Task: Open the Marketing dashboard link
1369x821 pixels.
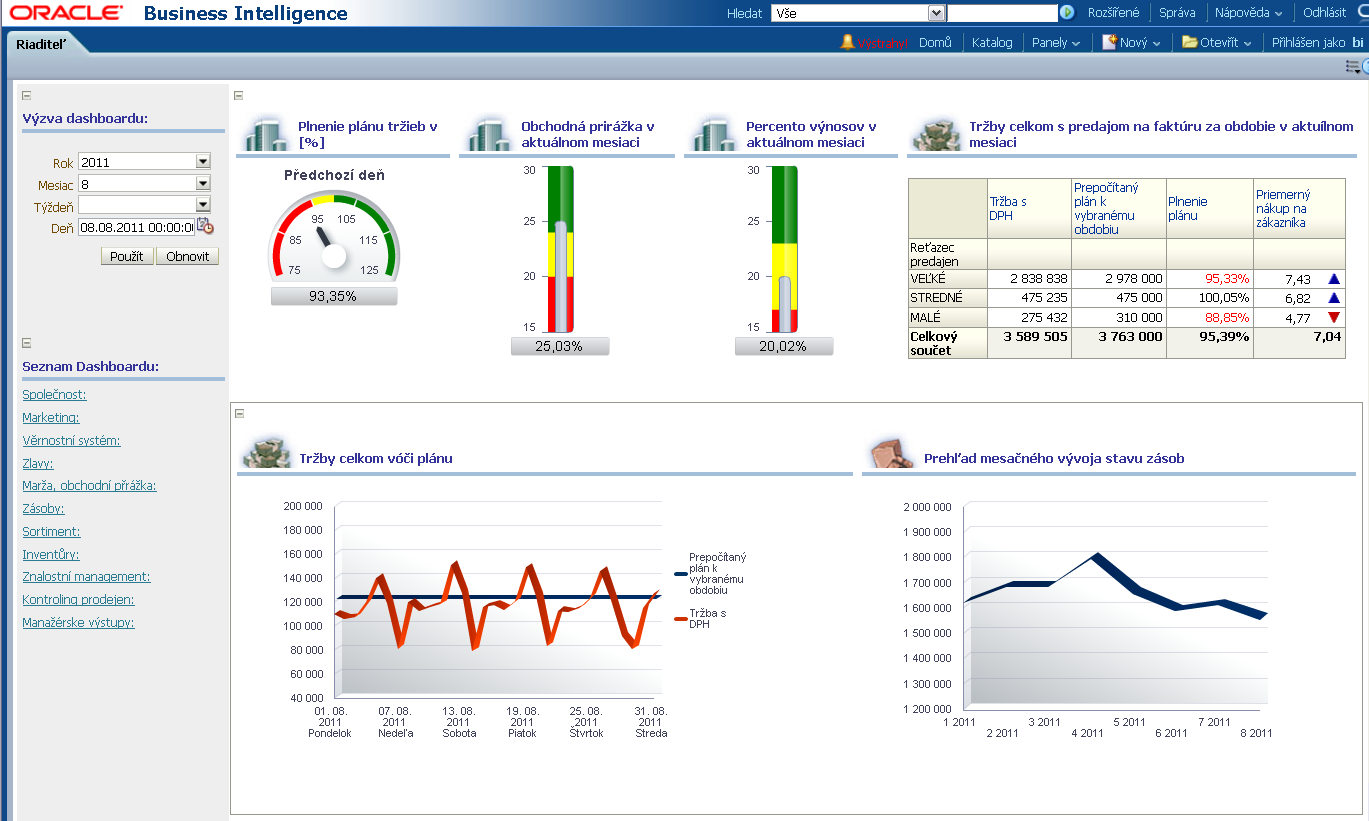Action: pyautogui.click(x=51, y=418)
